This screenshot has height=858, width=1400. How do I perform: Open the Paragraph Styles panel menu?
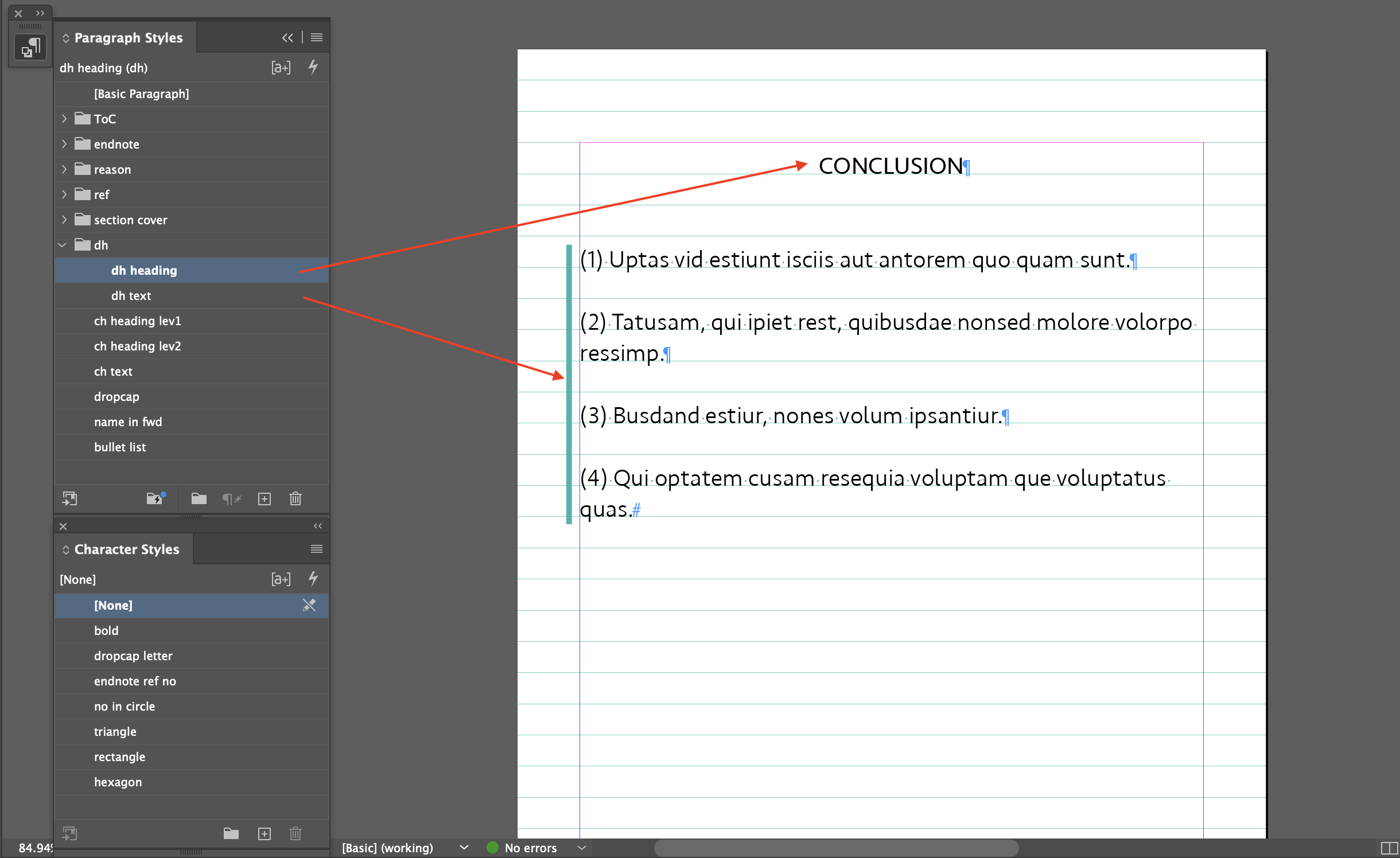[x=316, y=37]
